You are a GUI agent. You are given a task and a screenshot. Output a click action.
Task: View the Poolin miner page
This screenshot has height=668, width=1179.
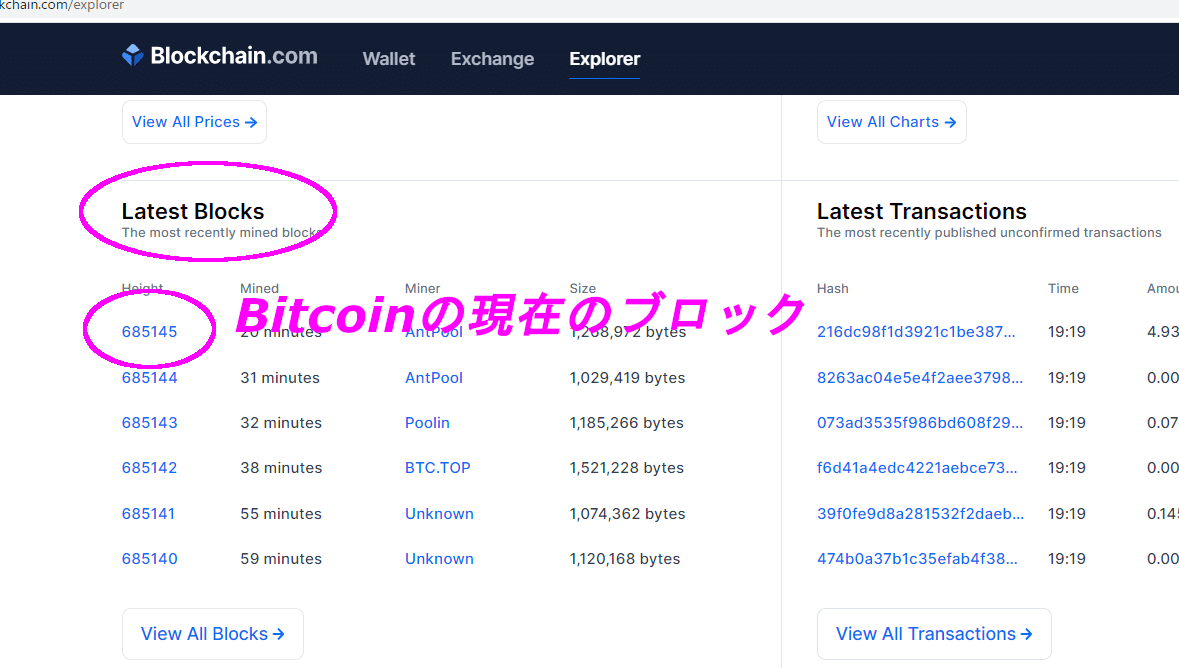click(x=427, y=422)
